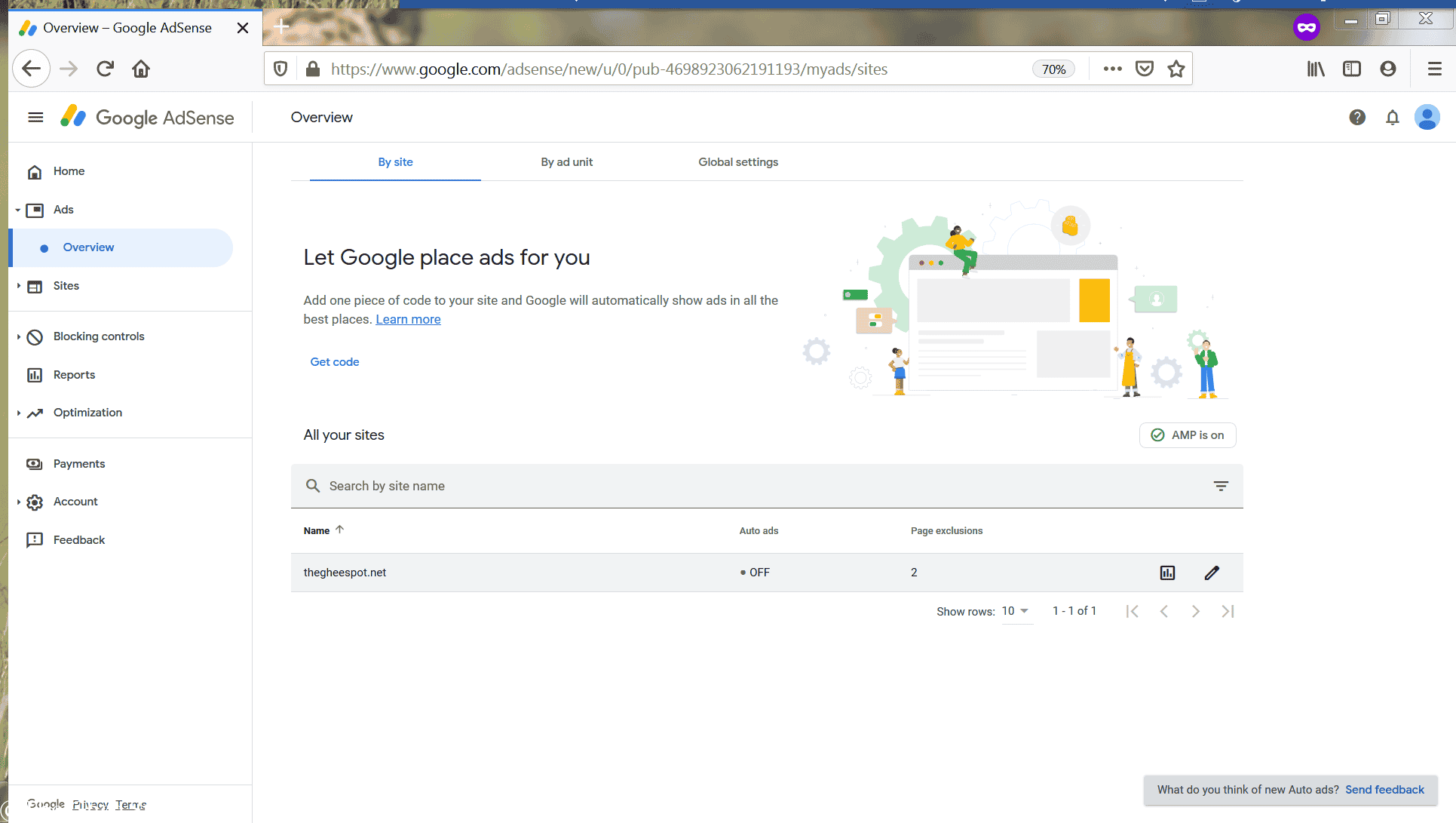Open the AdSense hamburger navigation menu
This screenshot has width=1456, height=823.
point(35,117)
